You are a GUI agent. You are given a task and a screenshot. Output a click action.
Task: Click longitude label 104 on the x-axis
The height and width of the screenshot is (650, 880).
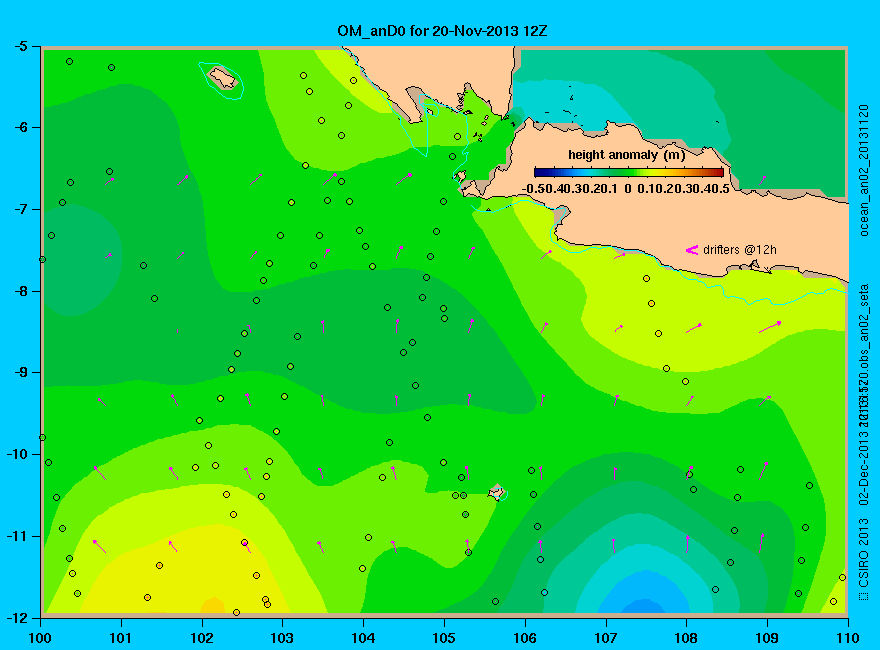[363, 638]
